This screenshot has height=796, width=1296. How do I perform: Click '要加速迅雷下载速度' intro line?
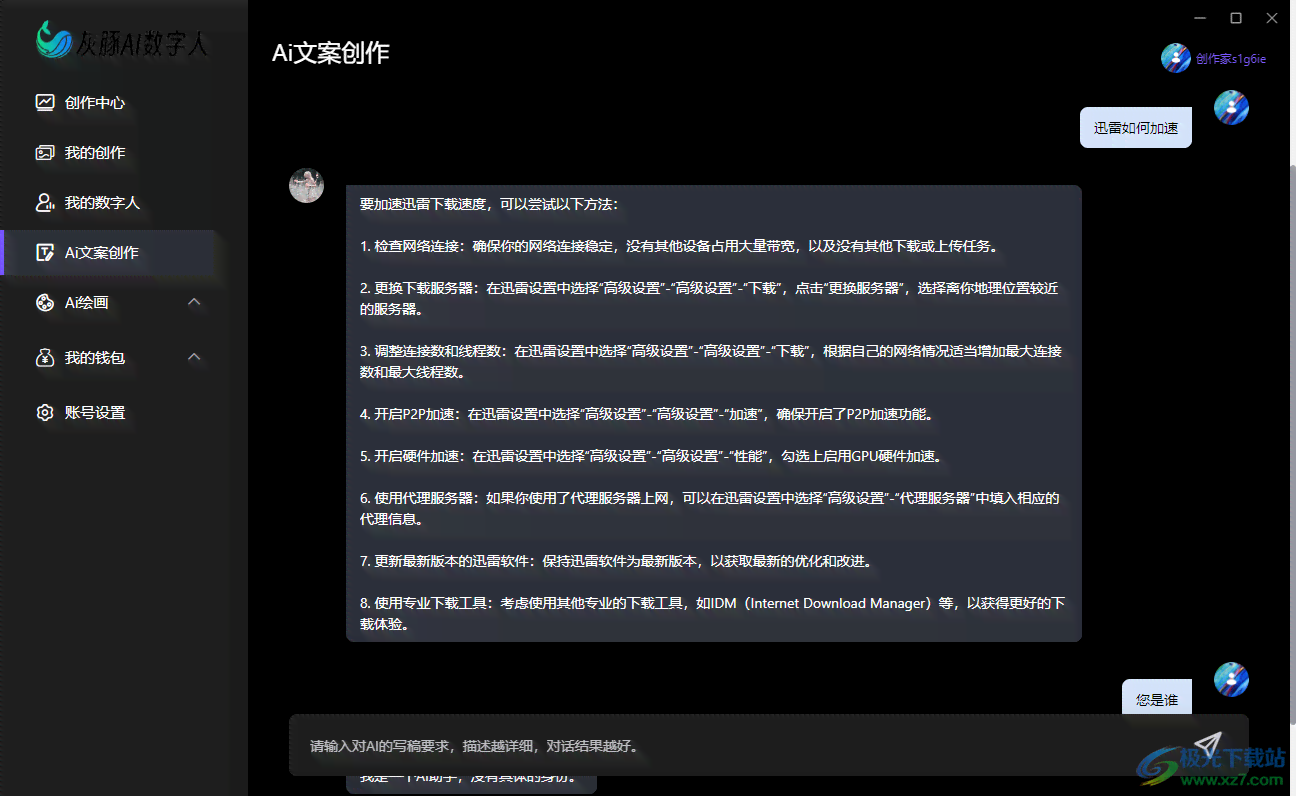(x=489, y=204)
